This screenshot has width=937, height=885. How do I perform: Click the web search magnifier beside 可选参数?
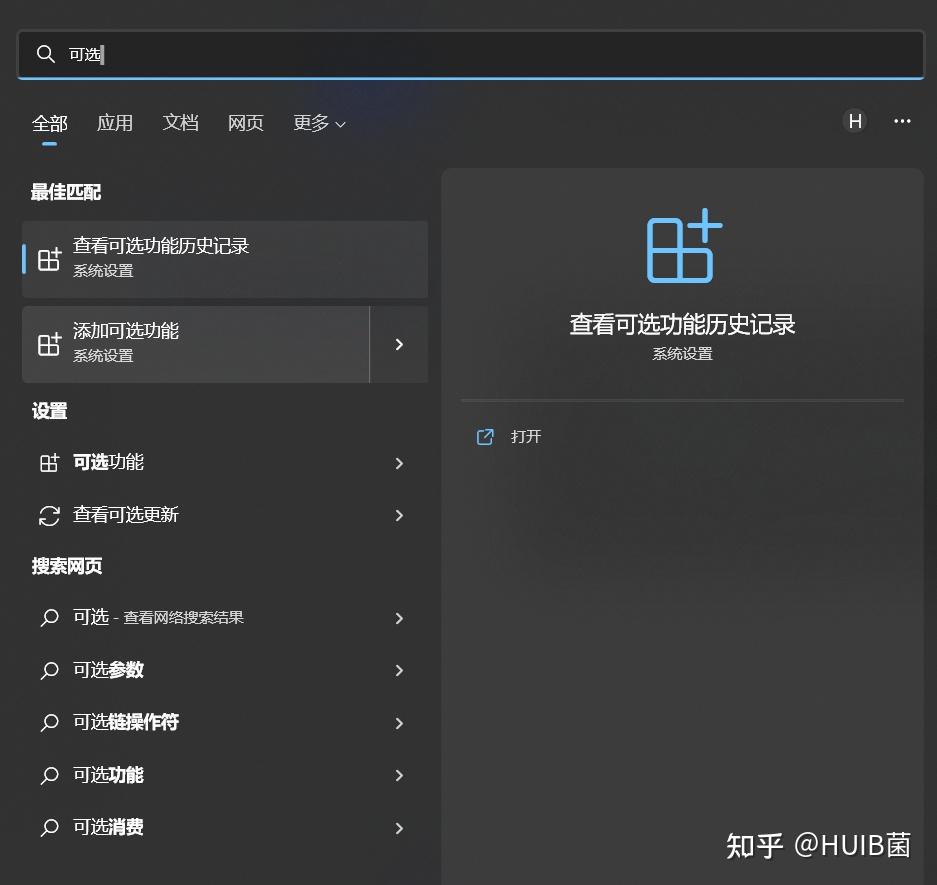(48, 670)
